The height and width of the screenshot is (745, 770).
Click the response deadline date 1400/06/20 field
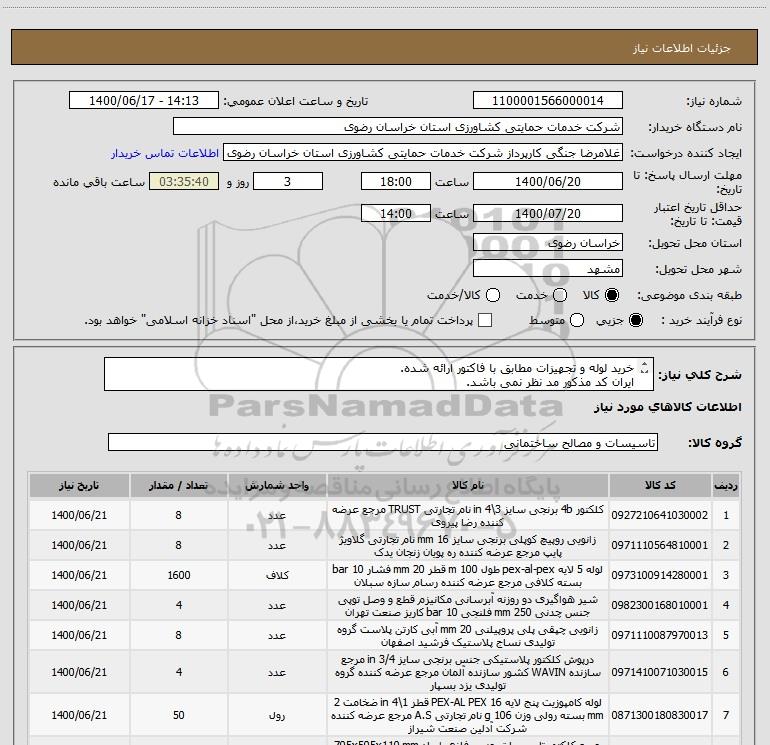[548, 181]
